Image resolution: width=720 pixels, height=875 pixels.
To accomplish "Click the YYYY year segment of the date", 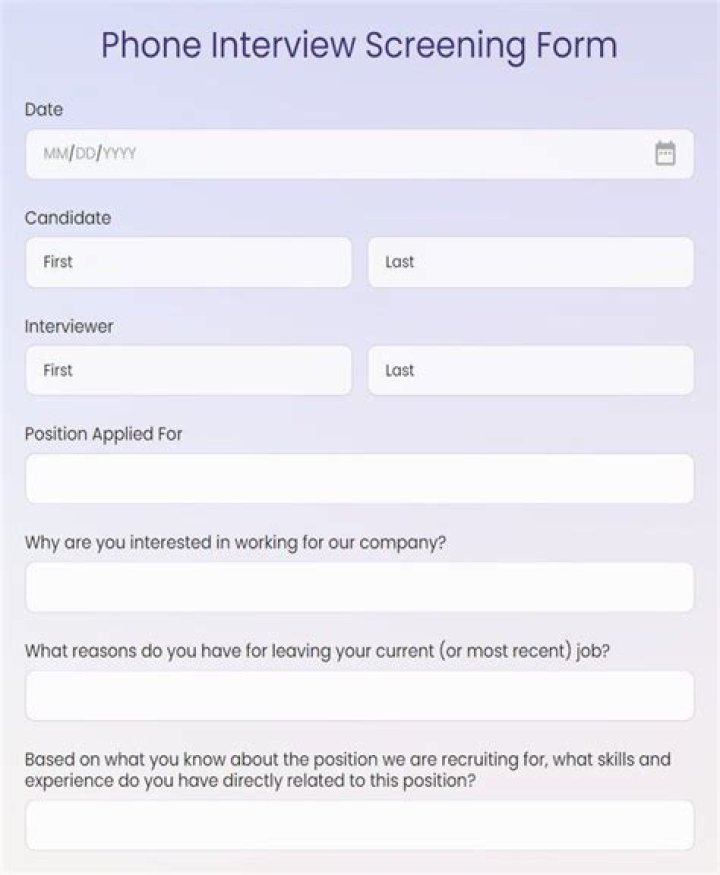I will pyautogui.click(x=120, y=153).
